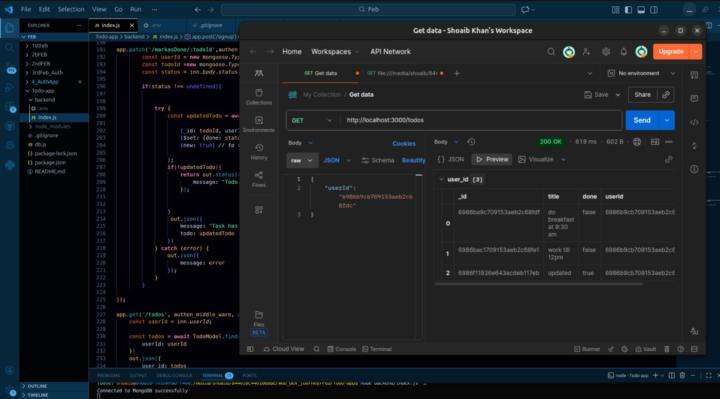The image size is (720, 399).
Task: Open the GET method dropdown
Action: pyautogui.click(x=311, y=120)
